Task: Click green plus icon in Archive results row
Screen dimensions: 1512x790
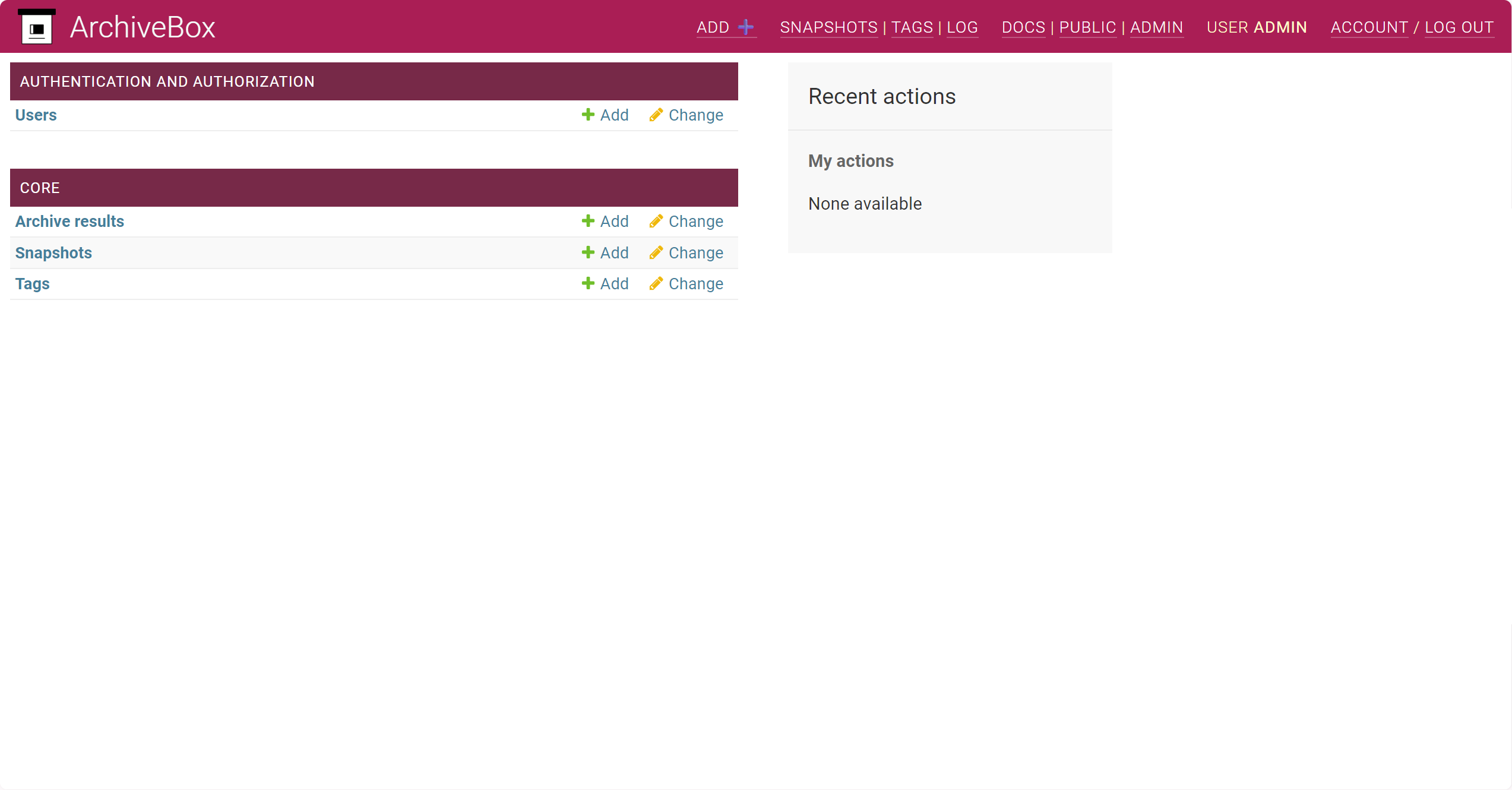Action: [x=588, y=221]
